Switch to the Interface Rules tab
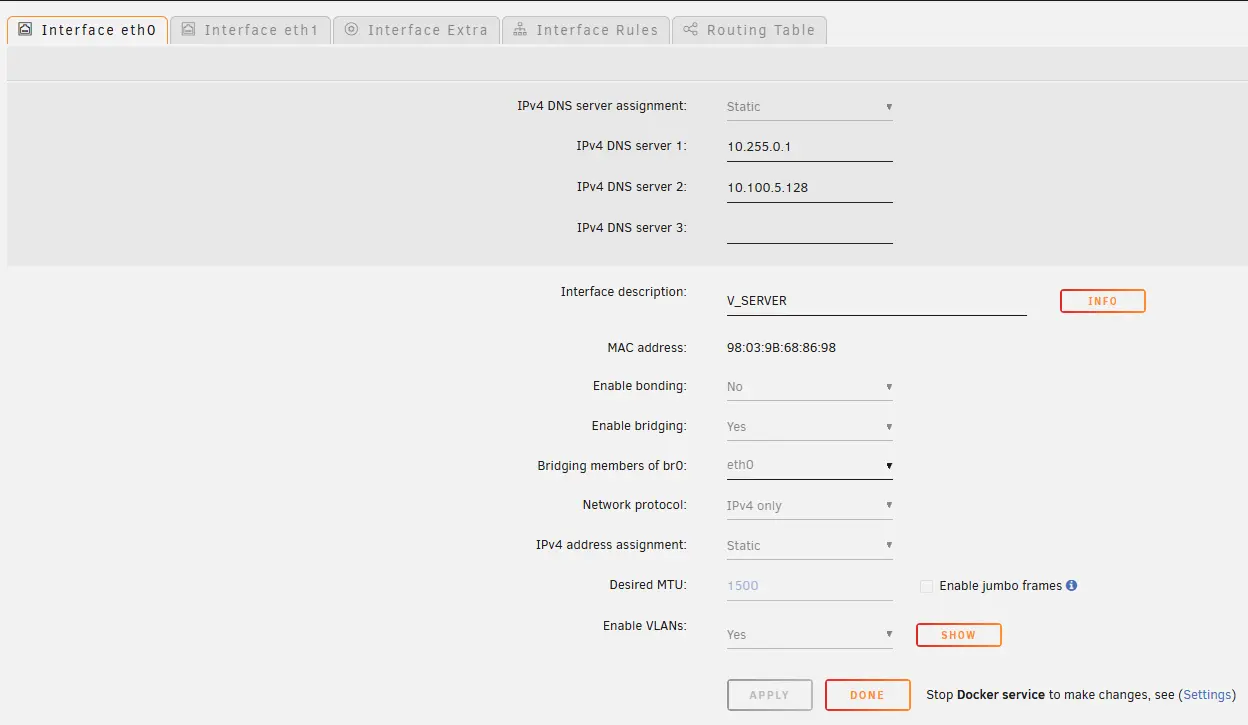The image size is (1248, 725). tap(597, 30)
